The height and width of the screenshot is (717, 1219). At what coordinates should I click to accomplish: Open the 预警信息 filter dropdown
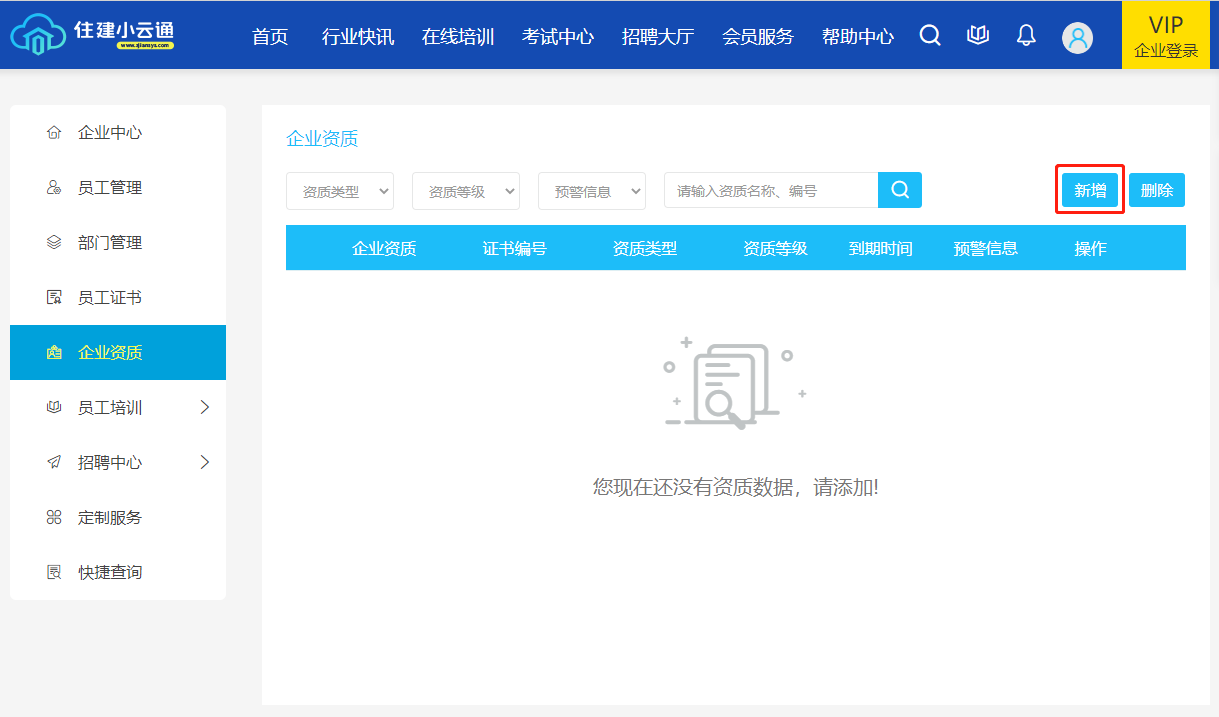pyautogui.click(x=592, y=191)
